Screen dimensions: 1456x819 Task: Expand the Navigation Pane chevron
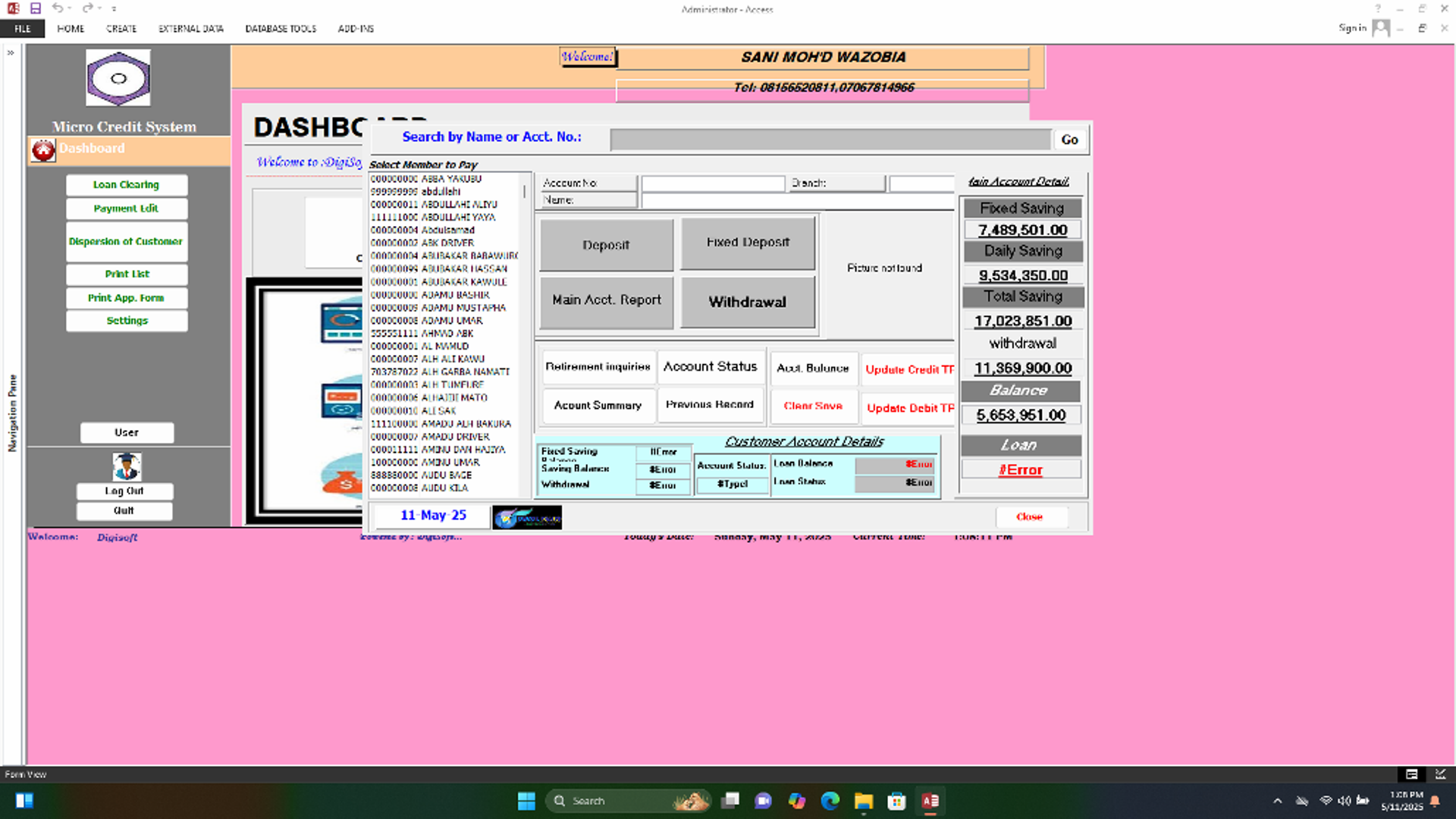[11, 53]
